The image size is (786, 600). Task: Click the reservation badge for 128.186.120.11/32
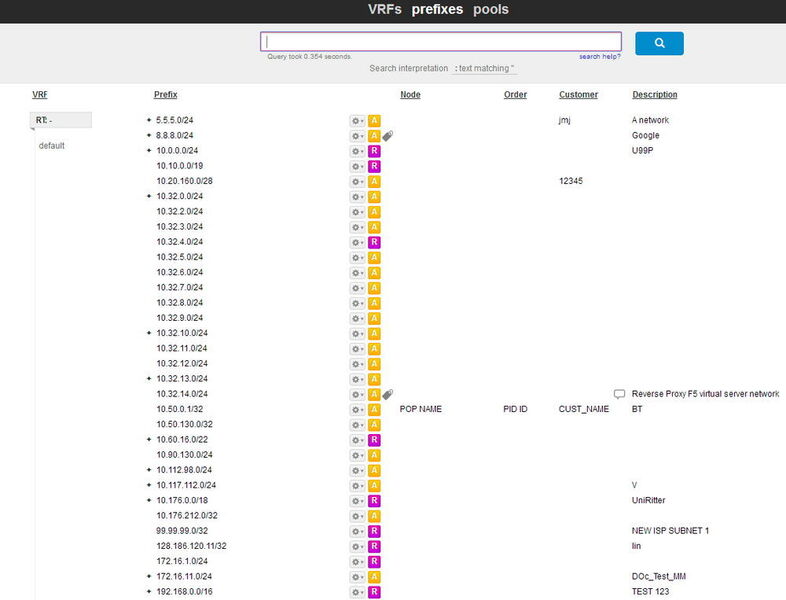click(374, 546)
